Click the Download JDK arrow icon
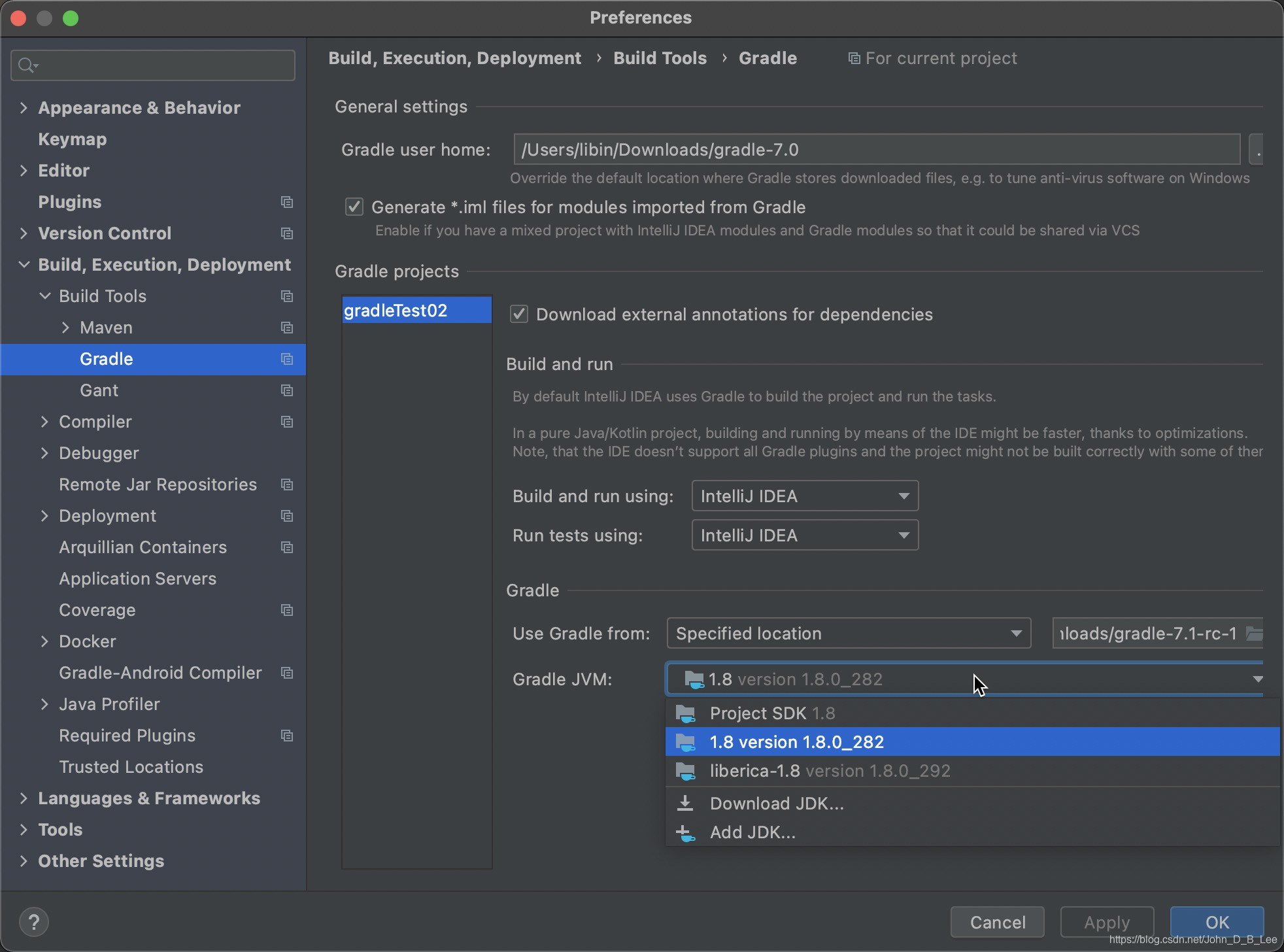Viewport: 1284px width, 952px height. 685,803
